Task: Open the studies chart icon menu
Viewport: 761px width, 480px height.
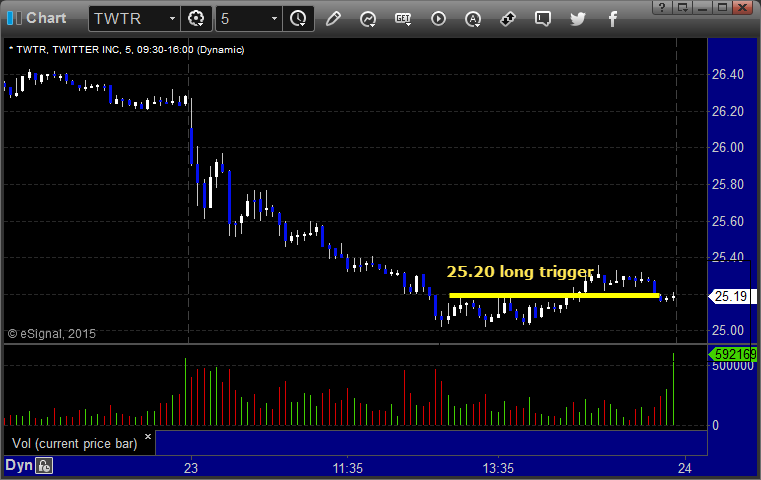Action: [x=368, y=19]
